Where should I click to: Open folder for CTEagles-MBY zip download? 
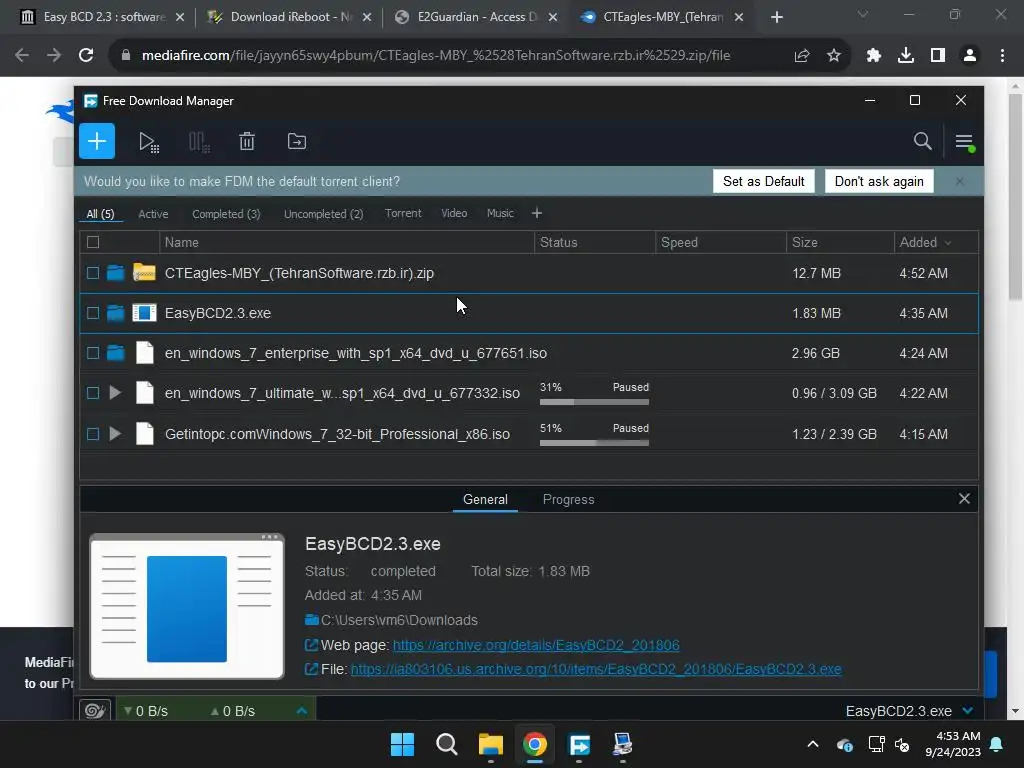[x=116, y=273]
